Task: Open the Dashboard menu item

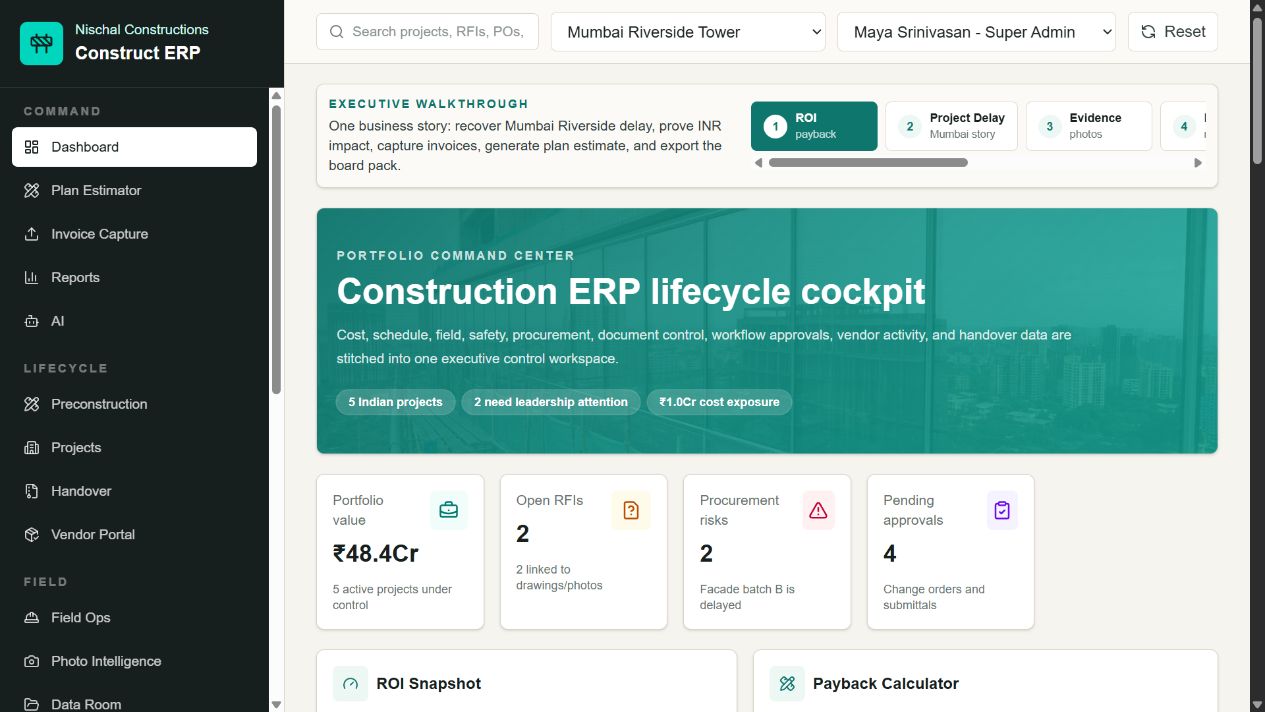Action: coord(134,147)
